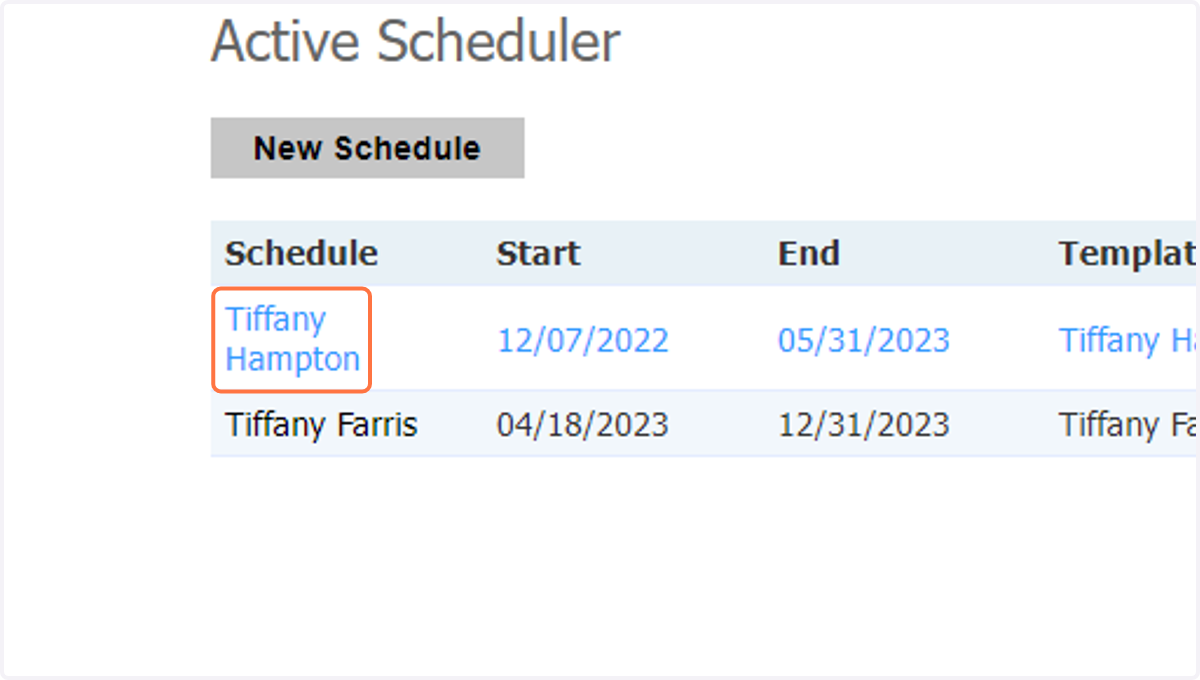Click the New Schedule button
Image resolution: width=1200 pixels, height=680 pixels.
click(x=367, y=148)
